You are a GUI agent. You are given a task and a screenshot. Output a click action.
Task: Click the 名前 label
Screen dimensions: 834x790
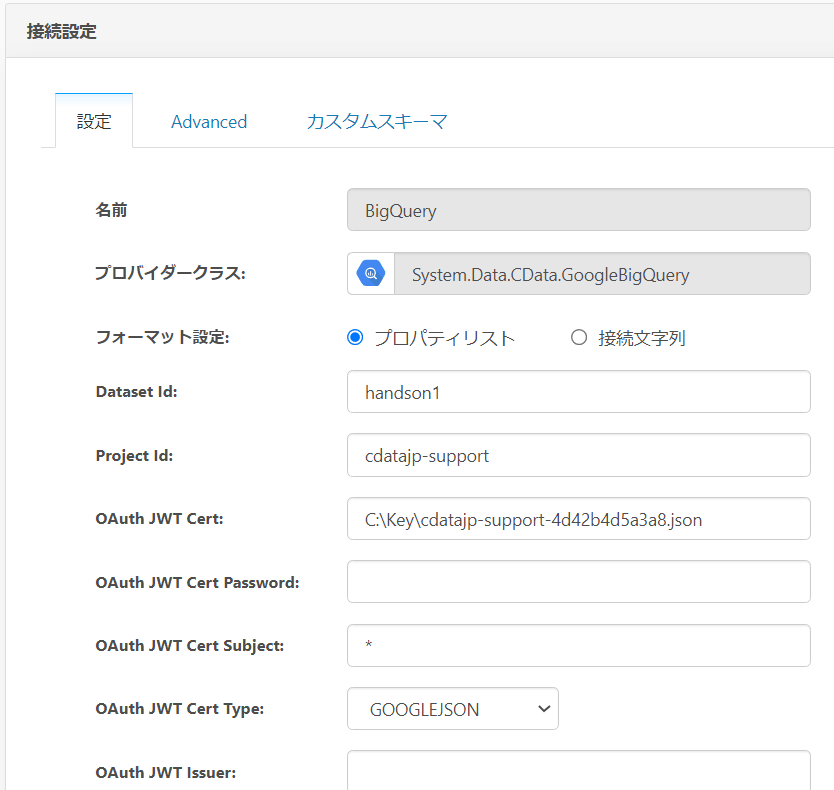[x=111, y=210]
